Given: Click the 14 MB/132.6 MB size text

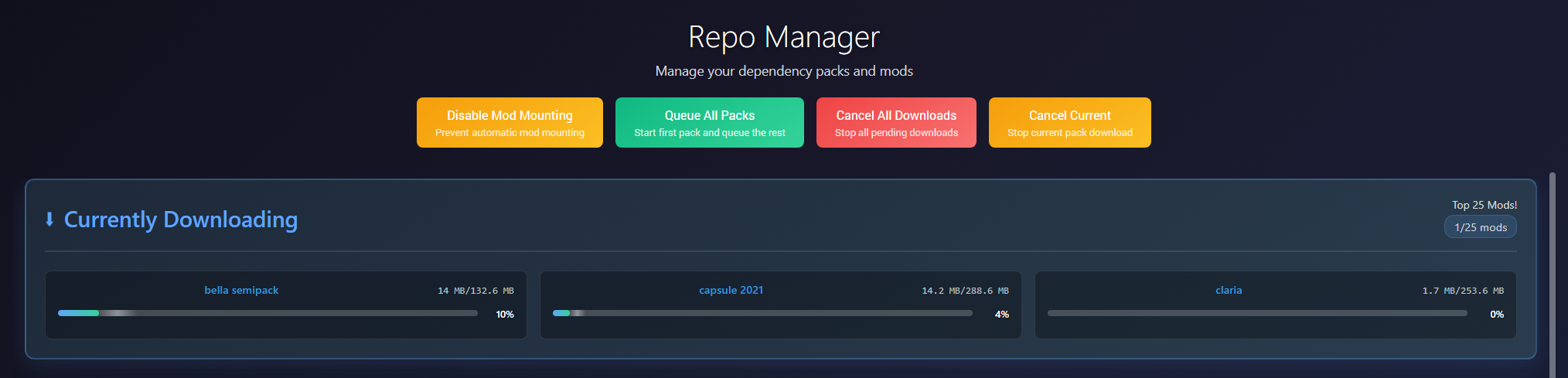Looking at the screenshot, I should tap(476, 291).
